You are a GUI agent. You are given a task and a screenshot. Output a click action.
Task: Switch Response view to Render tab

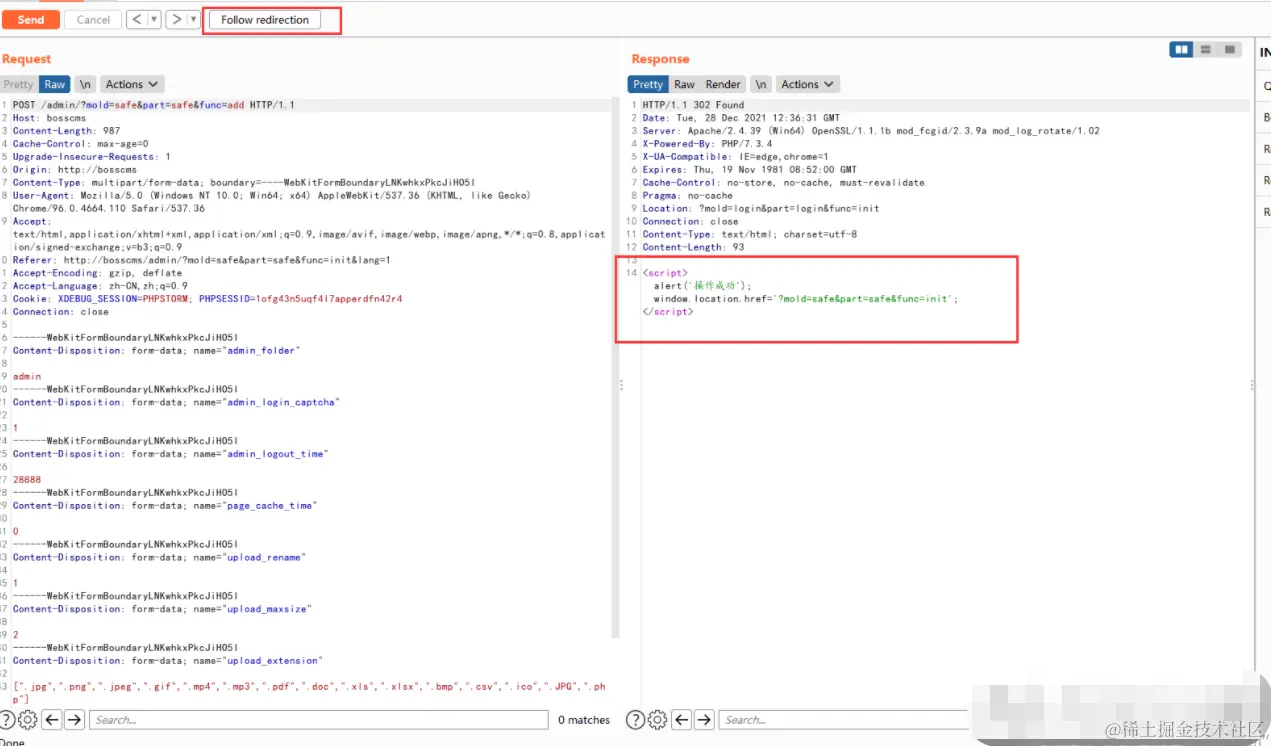723,85
